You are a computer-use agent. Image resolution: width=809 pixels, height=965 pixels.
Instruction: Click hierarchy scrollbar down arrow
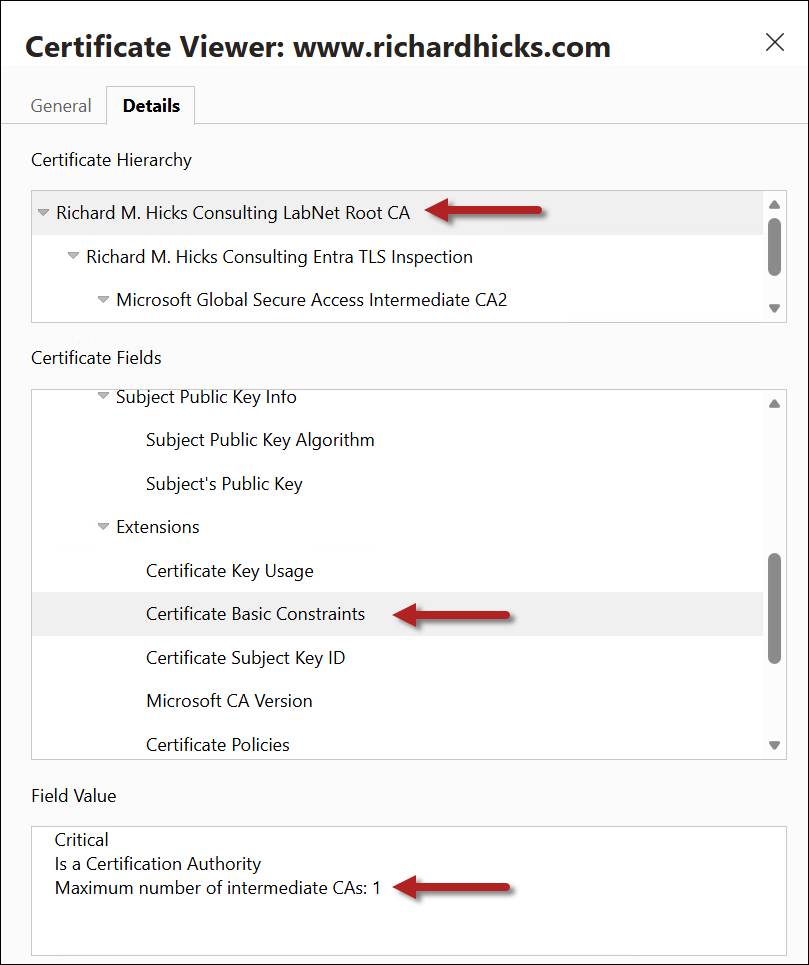(775, 308)
